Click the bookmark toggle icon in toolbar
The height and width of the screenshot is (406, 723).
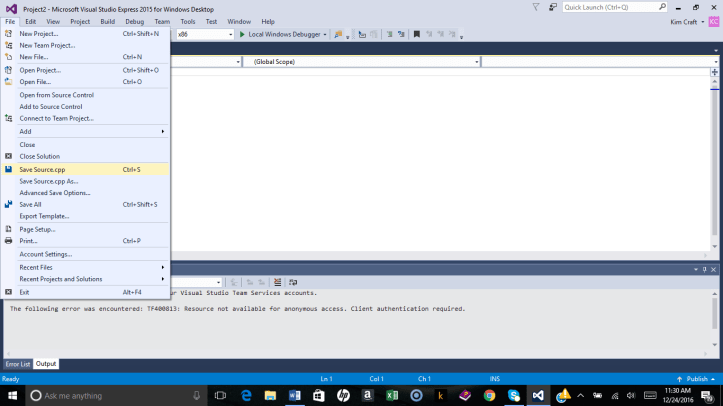click(x=416, y=34)
